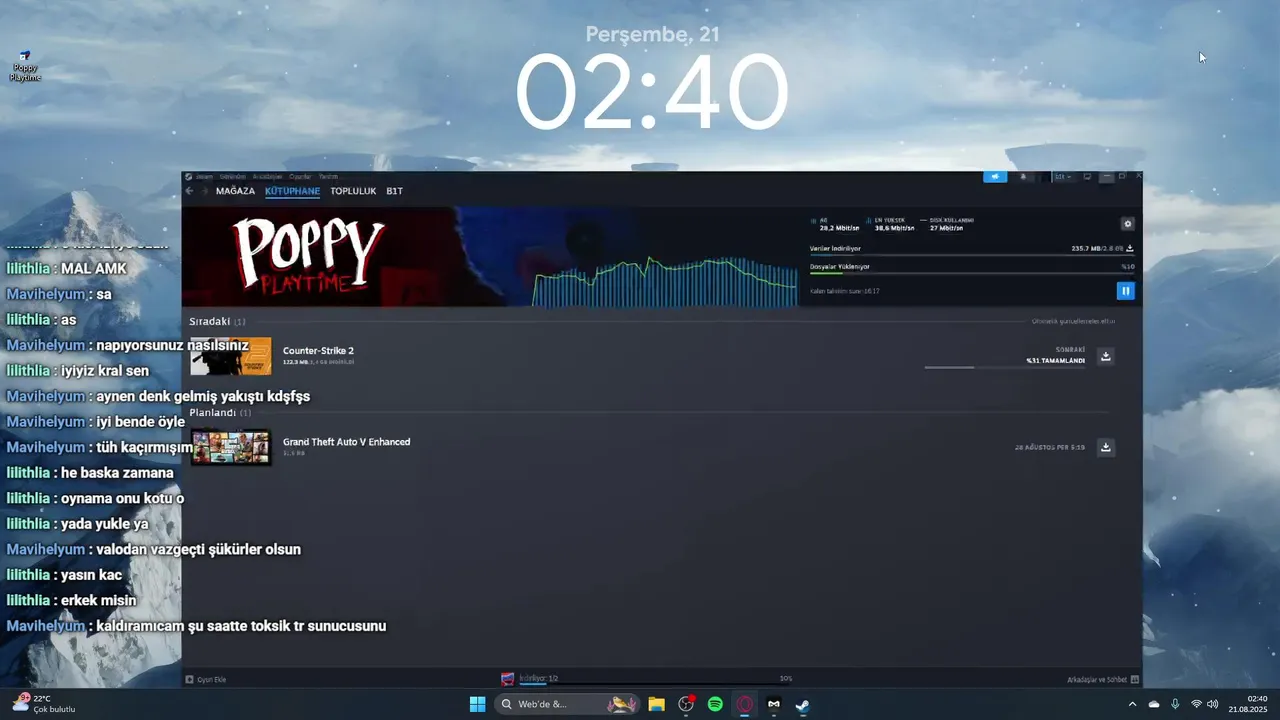Open volume speaker tray icon
Image resolution: width=1280 pixels, height=720 pixels.
1213,704
